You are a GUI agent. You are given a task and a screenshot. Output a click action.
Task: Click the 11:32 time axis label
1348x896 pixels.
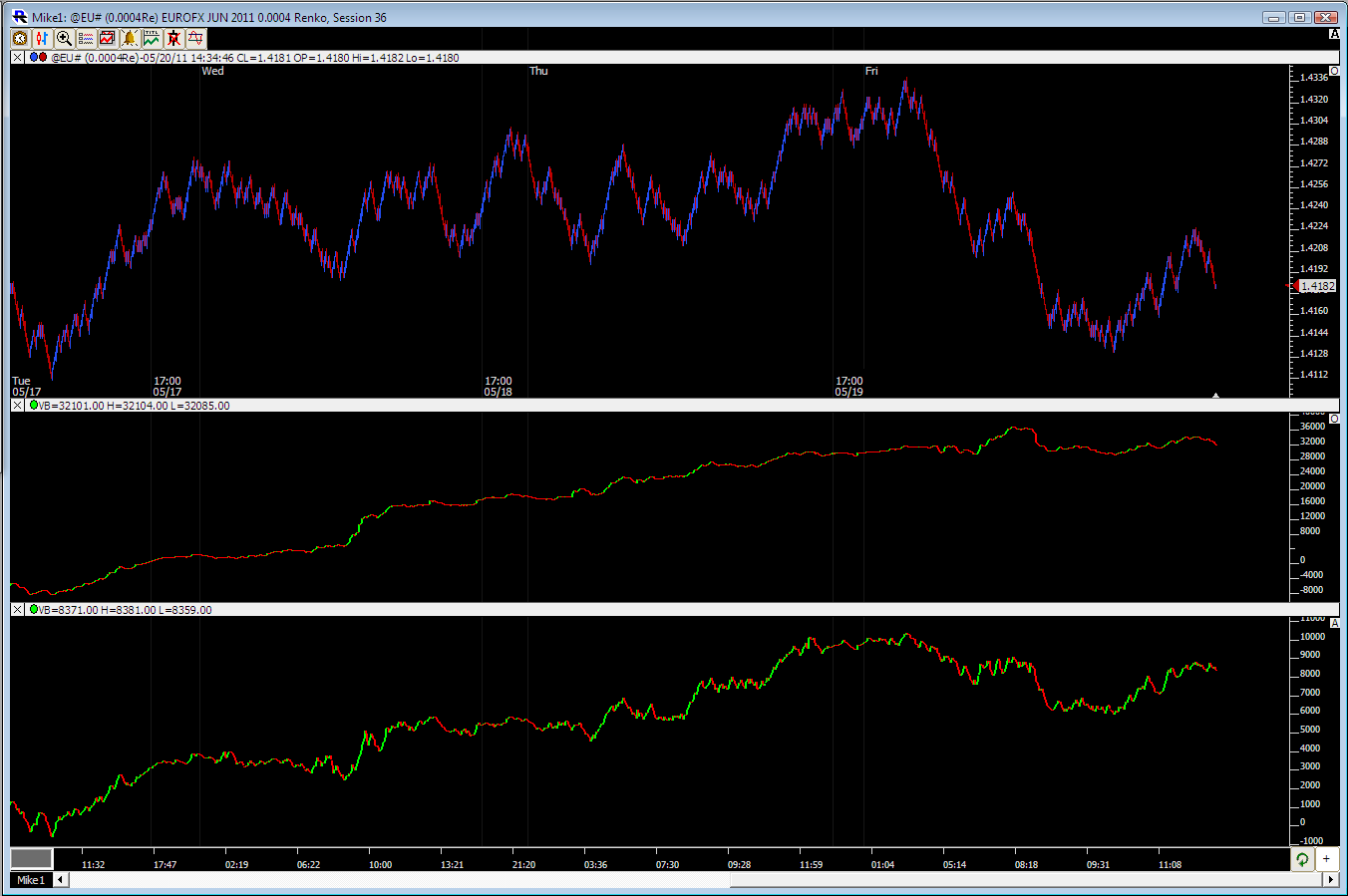(x=93, y=865)
